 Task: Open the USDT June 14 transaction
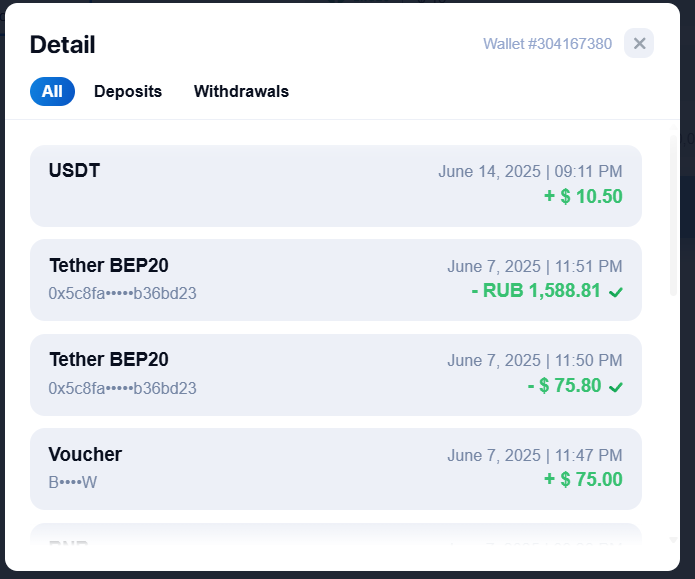(x=336, y=186)
